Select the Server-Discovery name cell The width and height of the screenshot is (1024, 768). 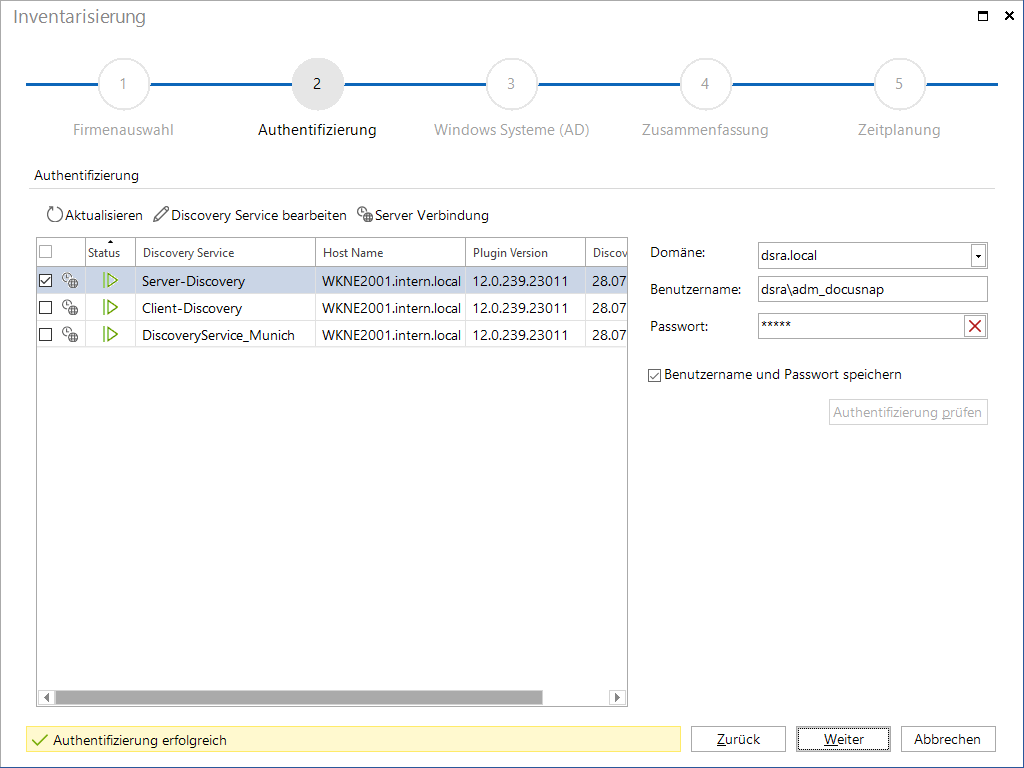[225, 281]
